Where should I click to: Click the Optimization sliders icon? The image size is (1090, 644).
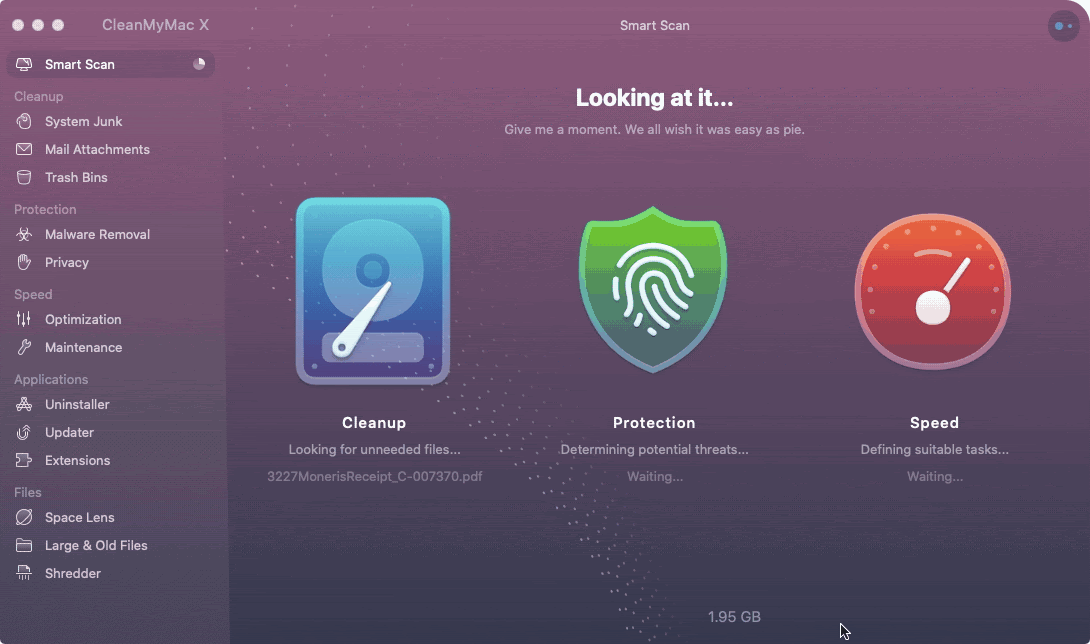coord(24,319)
